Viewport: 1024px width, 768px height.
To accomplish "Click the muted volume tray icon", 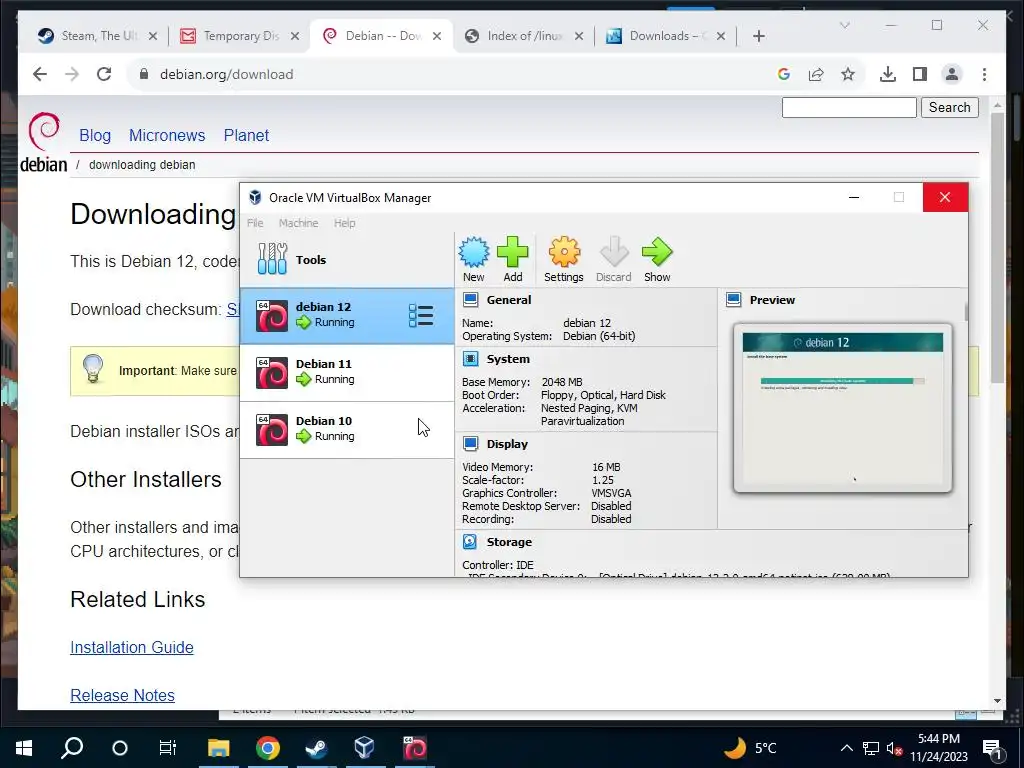I will (895, 748).
